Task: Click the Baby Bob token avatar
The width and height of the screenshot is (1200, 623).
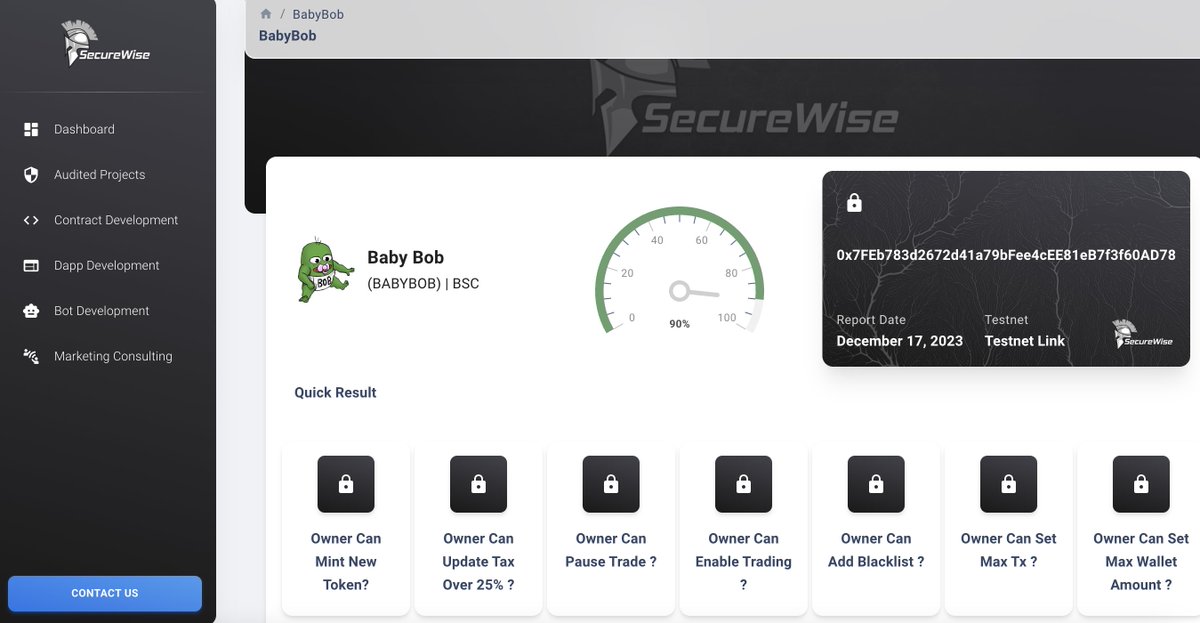Action: pos(325,271)
